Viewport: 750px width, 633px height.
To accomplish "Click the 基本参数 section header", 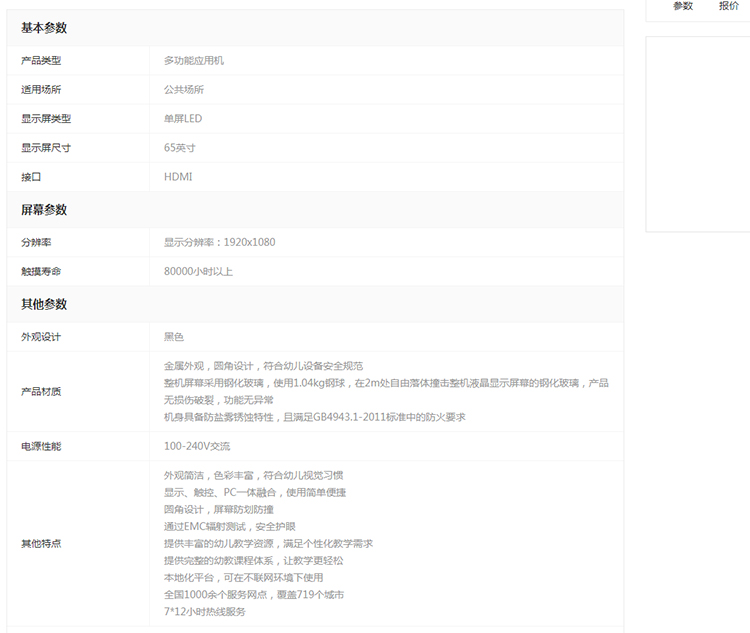I will [x=44, y=28].
